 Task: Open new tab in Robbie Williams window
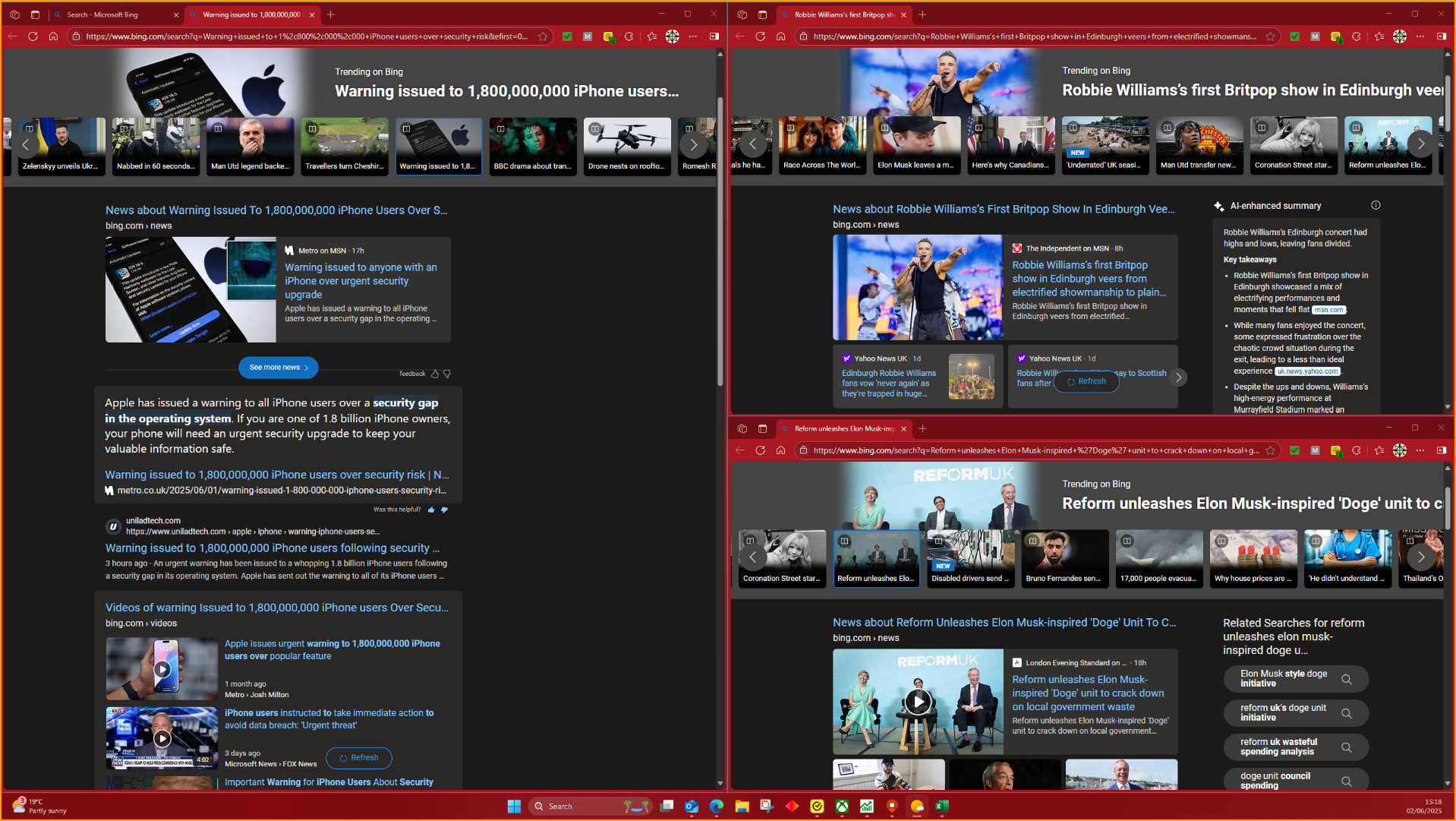[x=922, y=14]
